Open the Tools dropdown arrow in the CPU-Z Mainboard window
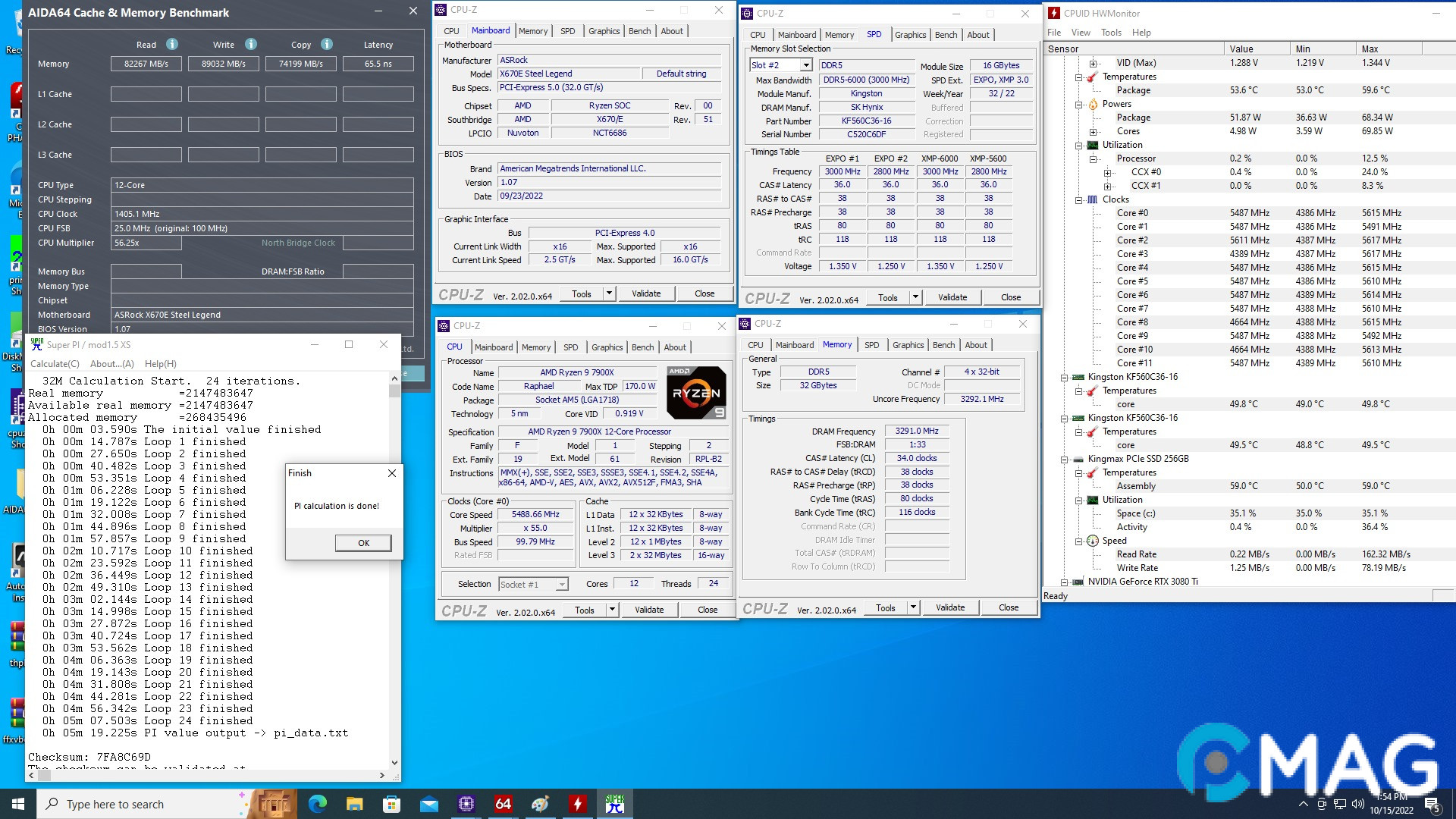 [x=608, y=293]
